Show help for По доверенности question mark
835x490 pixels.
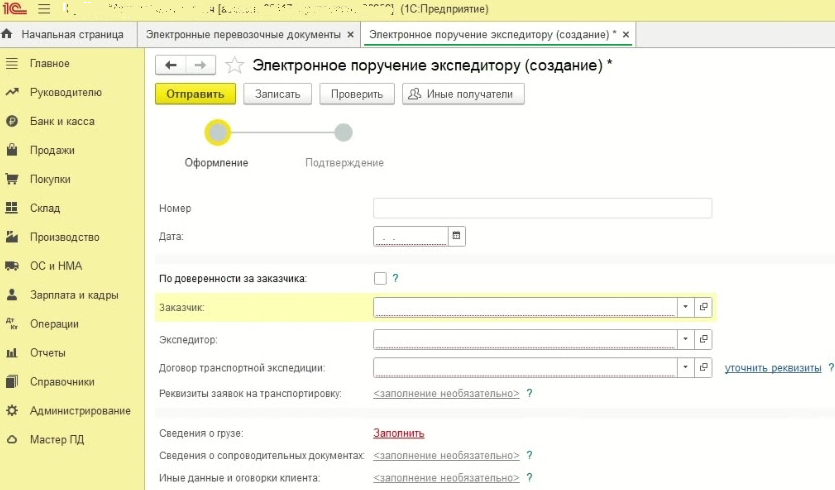coord(395,278)
